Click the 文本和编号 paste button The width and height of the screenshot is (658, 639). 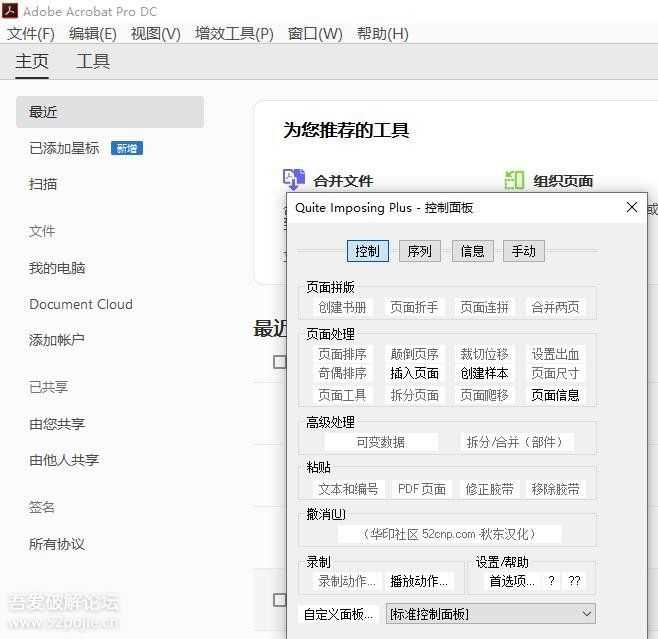(x=348, y=489)
